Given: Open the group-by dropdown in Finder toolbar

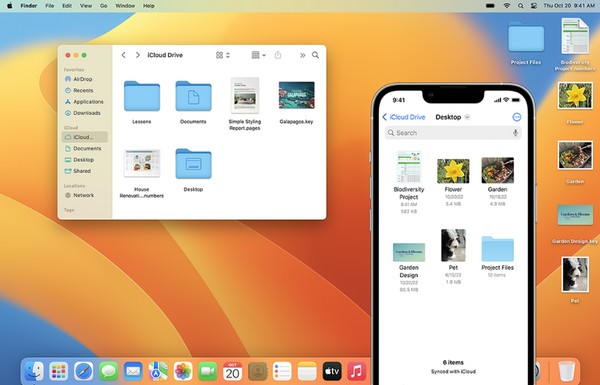Looking at the screenshot, I should tap(259, 55).
